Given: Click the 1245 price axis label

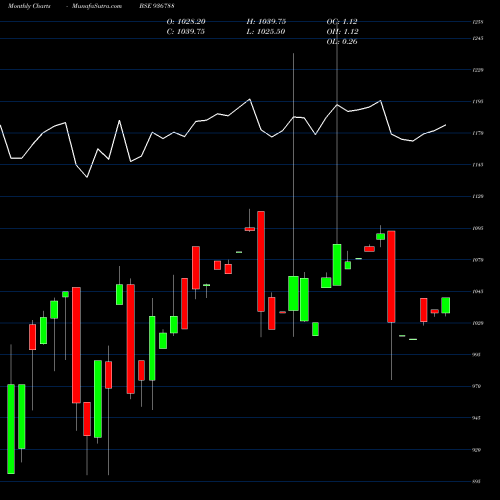Looking at the screenshot, I should [x=478, y=39].
